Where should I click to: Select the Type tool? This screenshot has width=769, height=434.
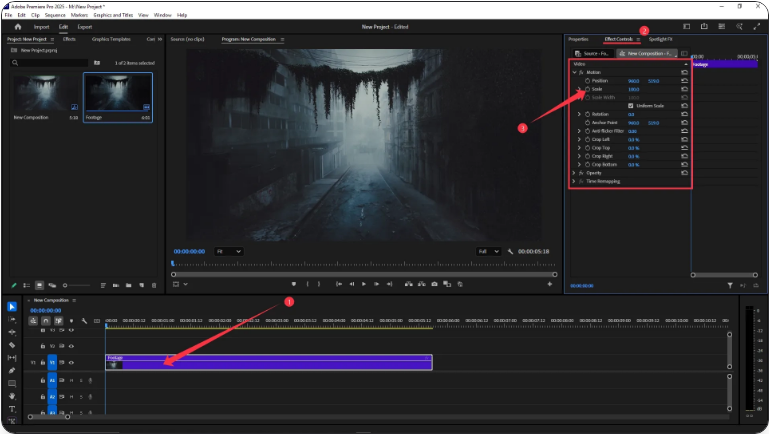[x=12, y=409]
